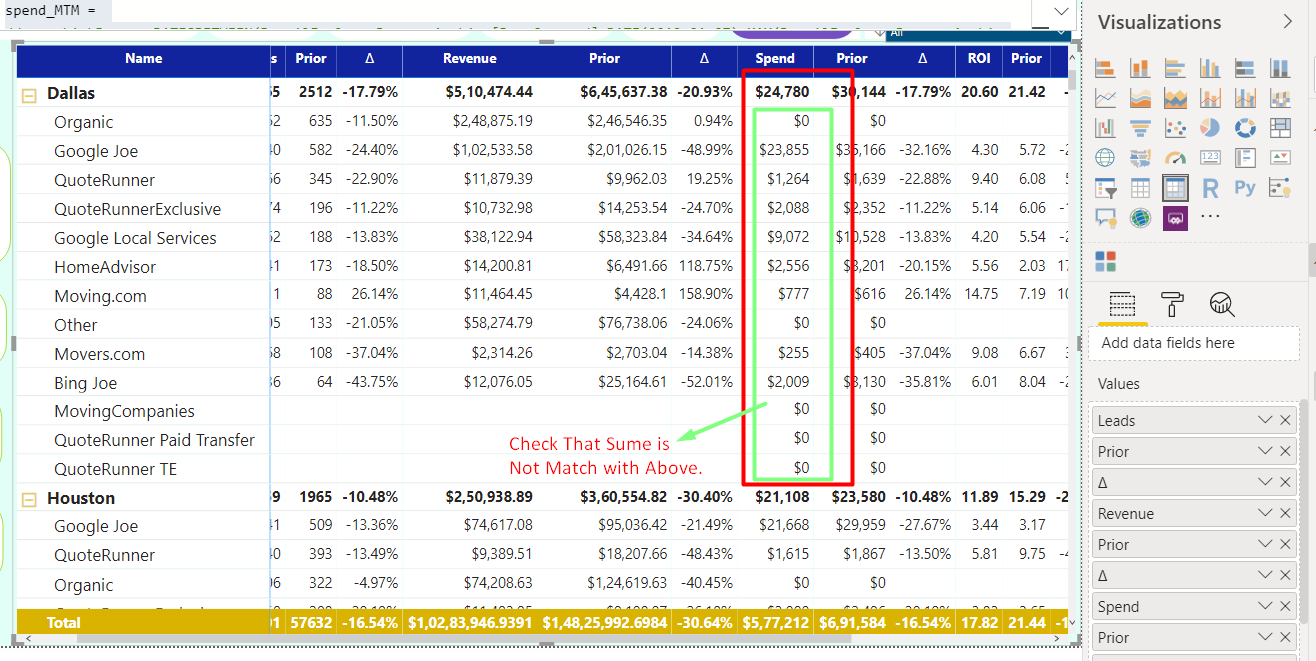Click the highlighted Matrix visual icon
Image resolution: width=1316 pixels, height=661 pixels.
1175,188
